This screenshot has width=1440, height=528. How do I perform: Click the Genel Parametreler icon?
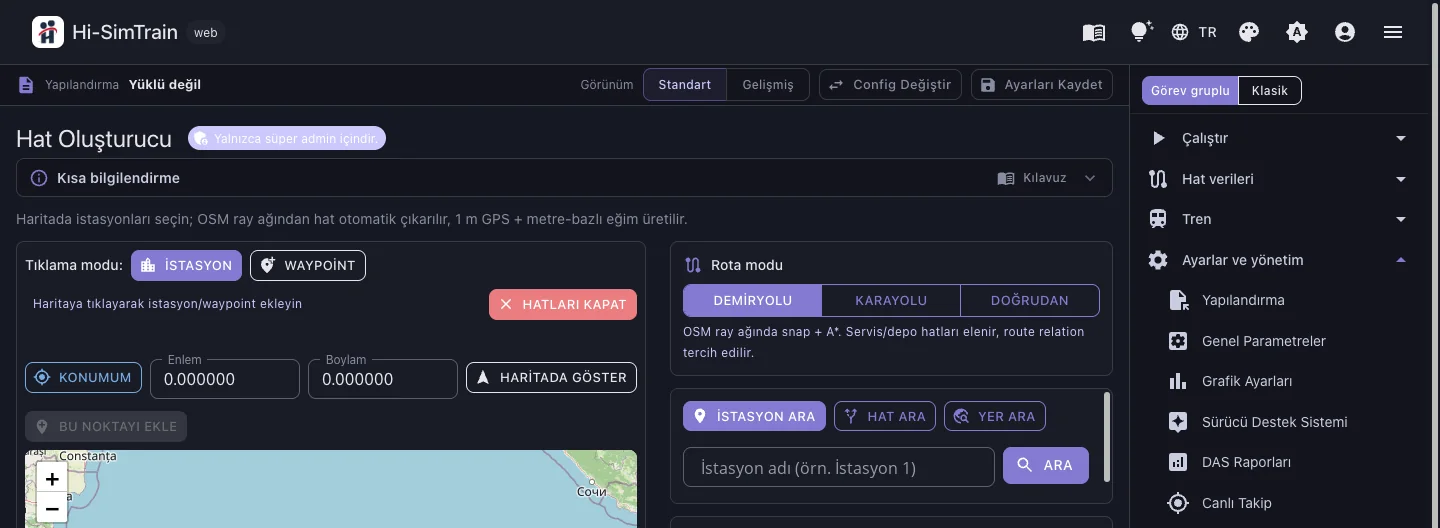[1178, 341]
